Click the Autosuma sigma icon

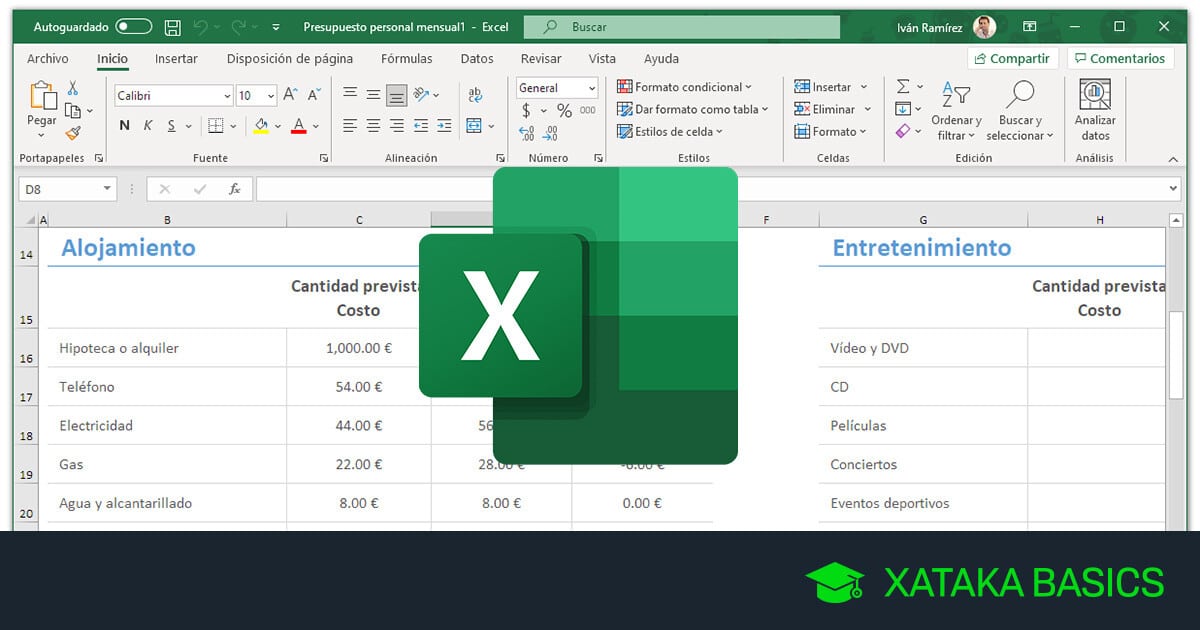coord(903,87)
